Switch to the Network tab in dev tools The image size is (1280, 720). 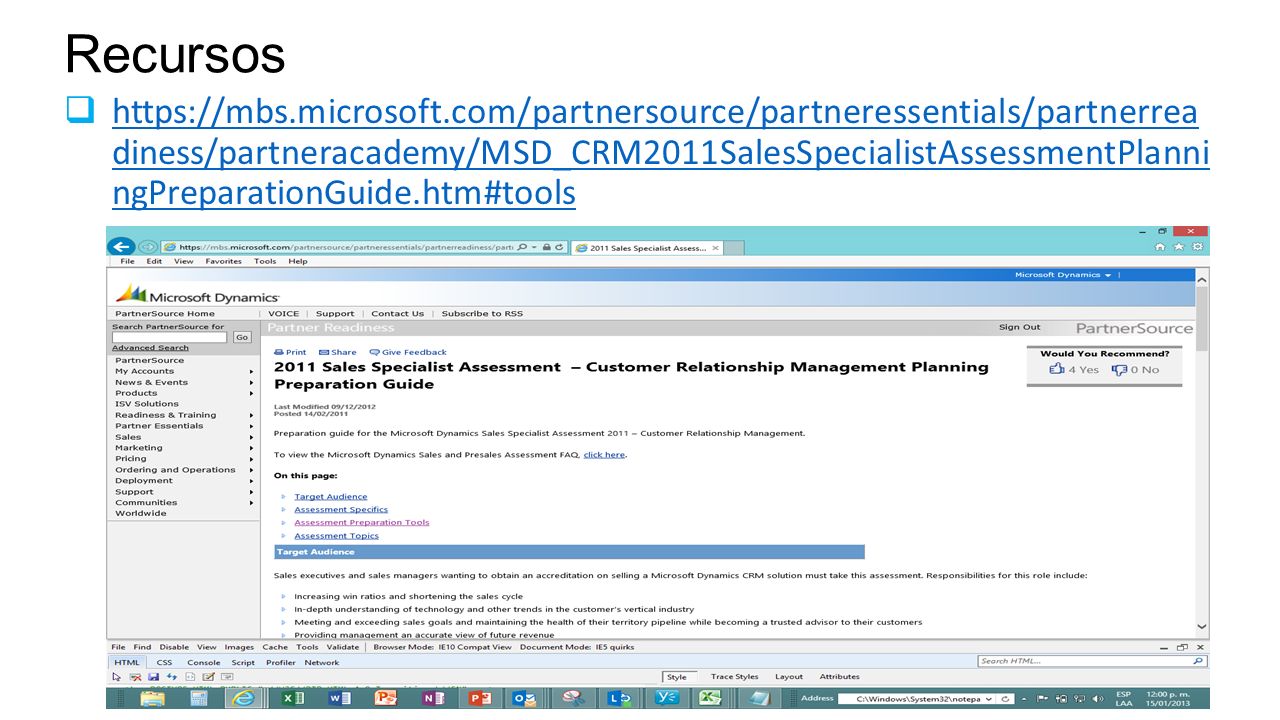(x=322, y=662)
